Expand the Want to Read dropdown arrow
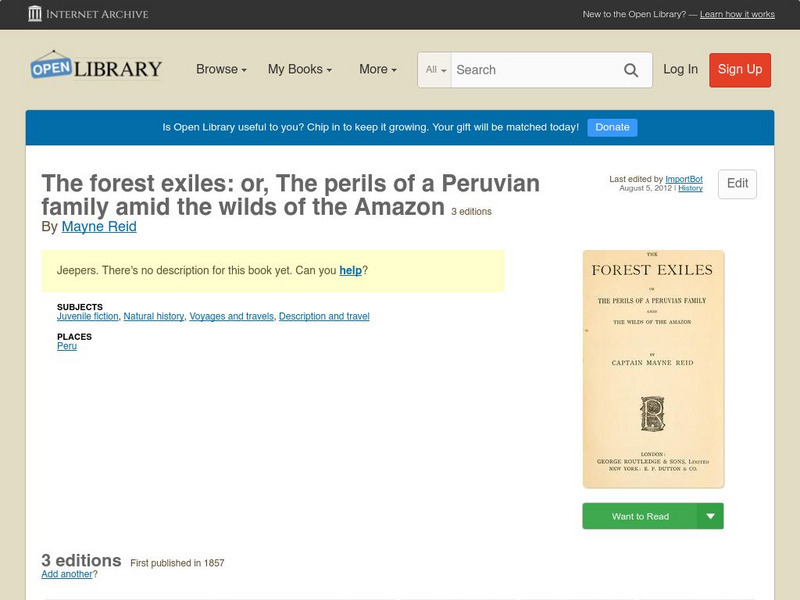This screenshot has height=600, width=800. 710,516
